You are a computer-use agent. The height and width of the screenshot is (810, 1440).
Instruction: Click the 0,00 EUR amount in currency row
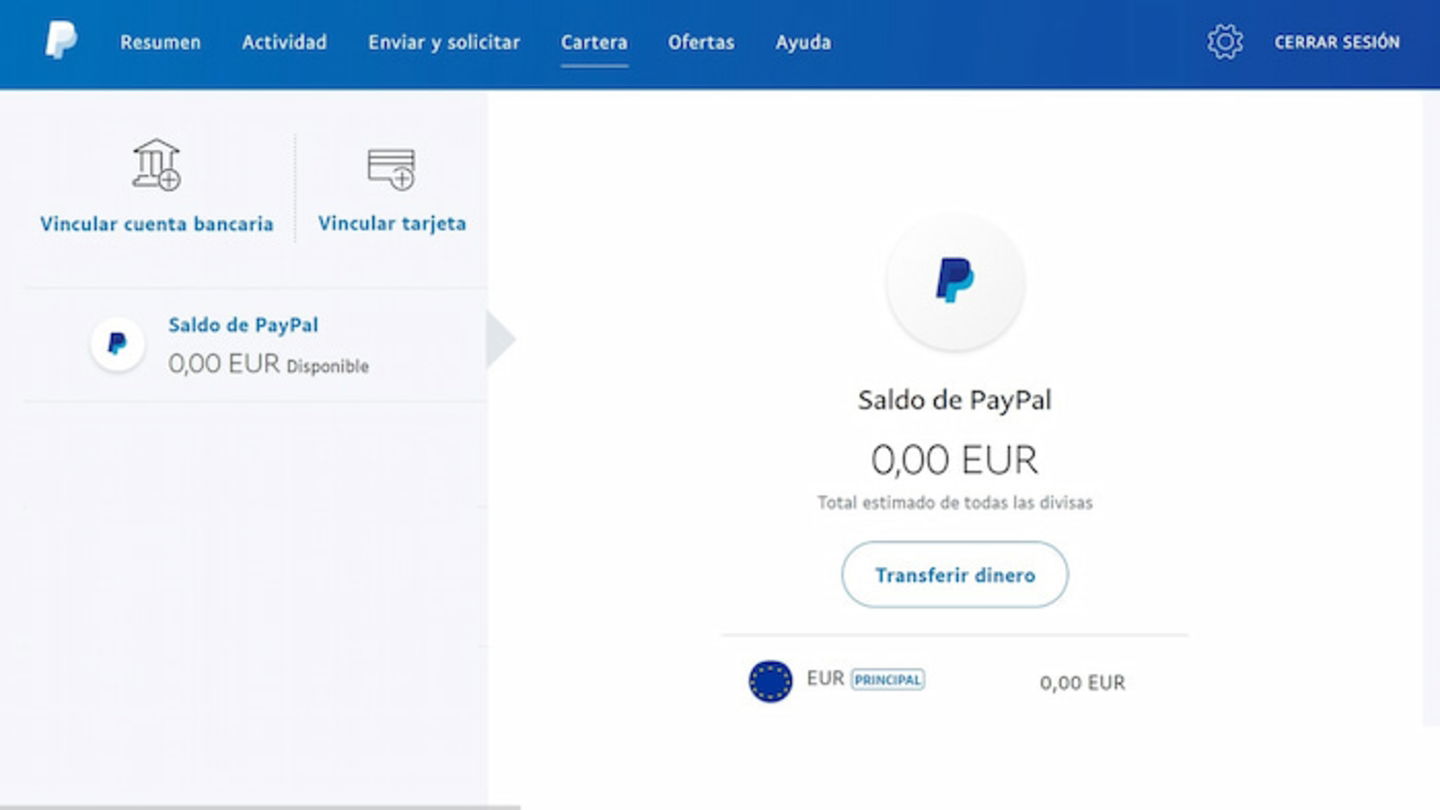tap(1082, 683)
